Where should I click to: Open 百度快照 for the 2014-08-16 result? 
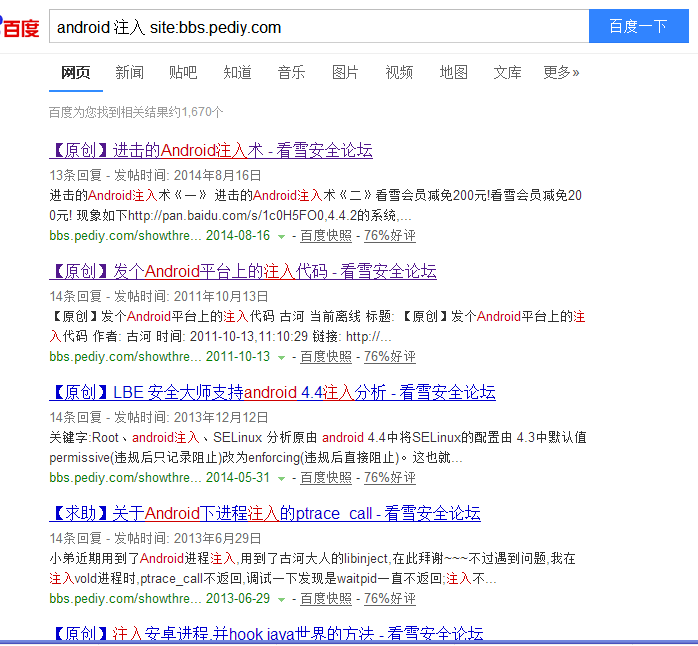tap(326, 236)
